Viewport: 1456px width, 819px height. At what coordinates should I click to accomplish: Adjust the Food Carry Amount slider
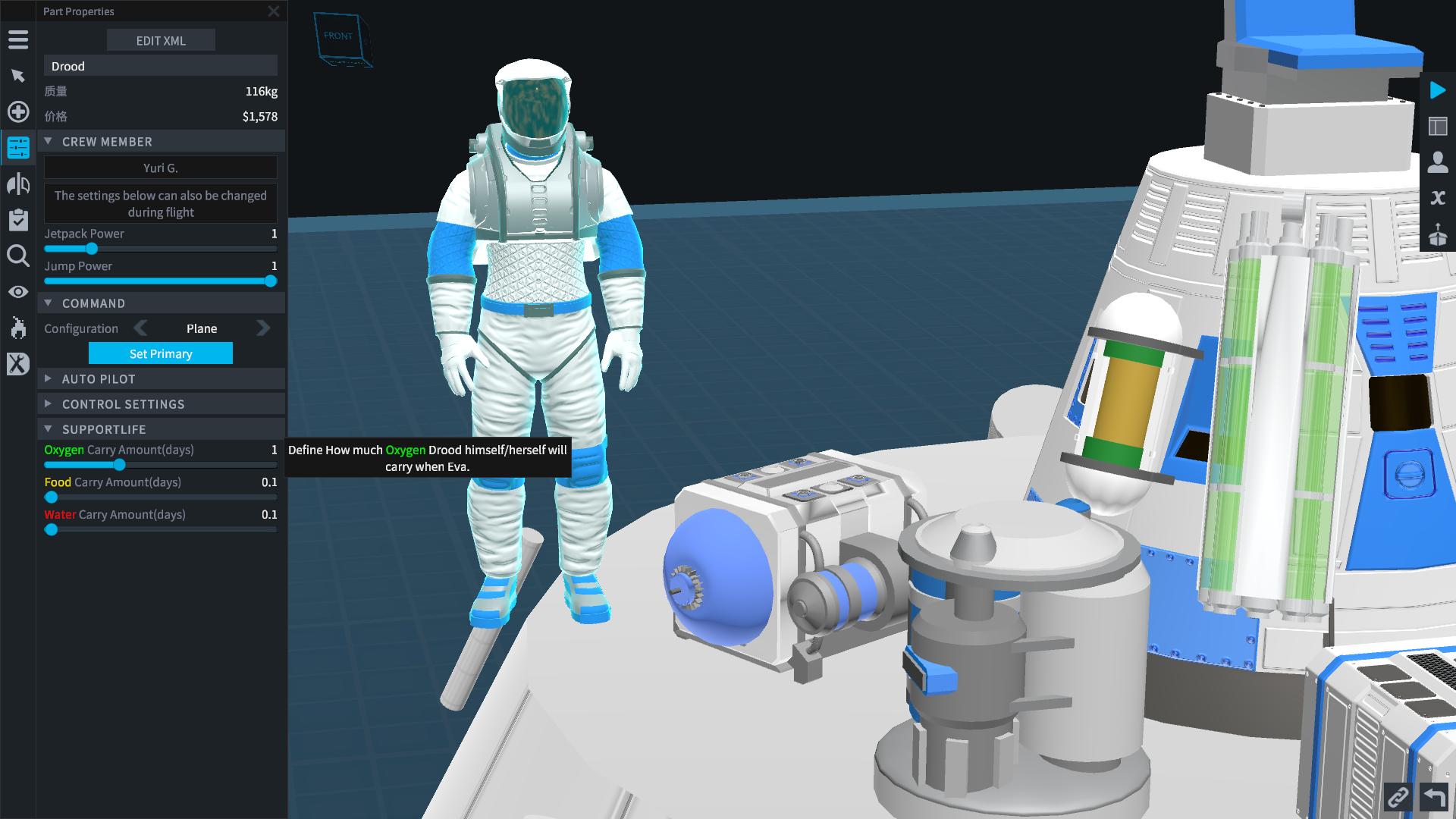[x=161, y=497]
